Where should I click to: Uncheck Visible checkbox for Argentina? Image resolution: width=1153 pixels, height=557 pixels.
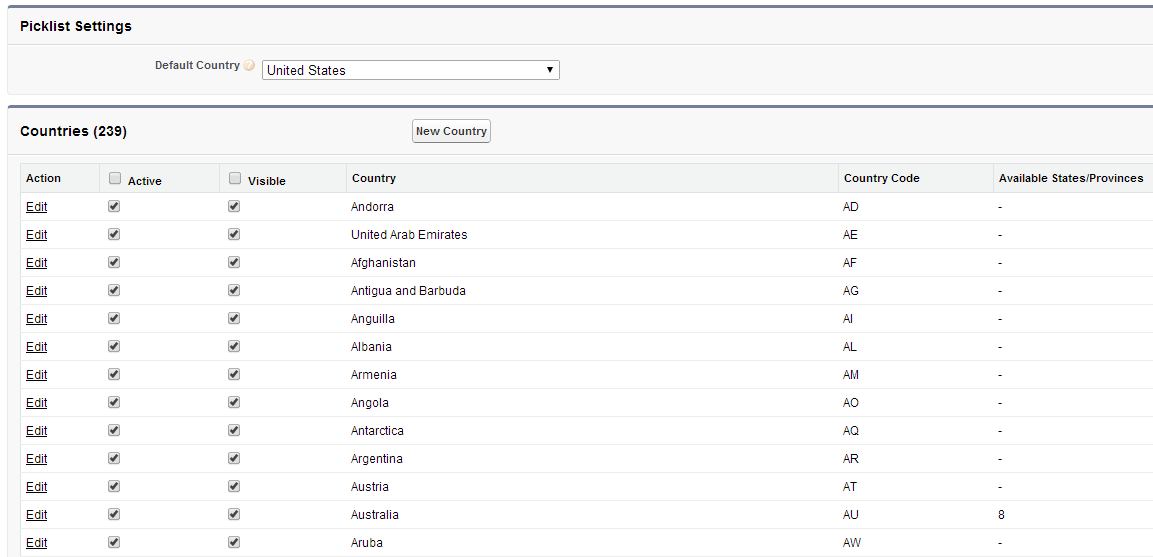234,459
